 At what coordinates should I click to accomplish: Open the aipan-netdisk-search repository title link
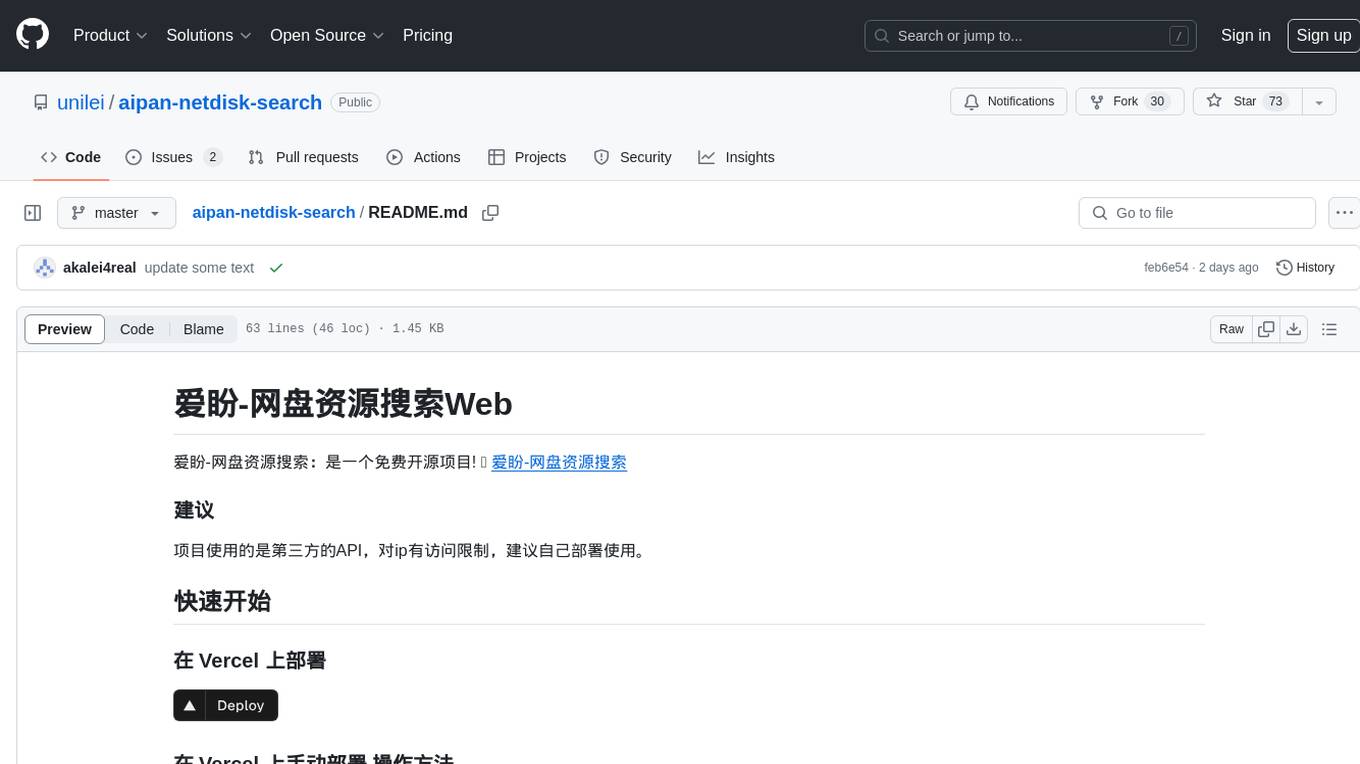220,102
